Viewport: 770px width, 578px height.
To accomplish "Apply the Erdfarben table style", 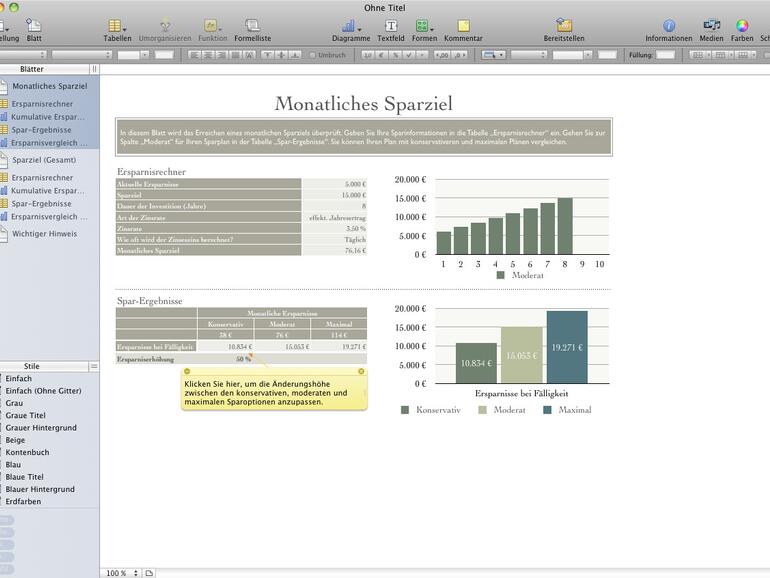I will (23, 501).
